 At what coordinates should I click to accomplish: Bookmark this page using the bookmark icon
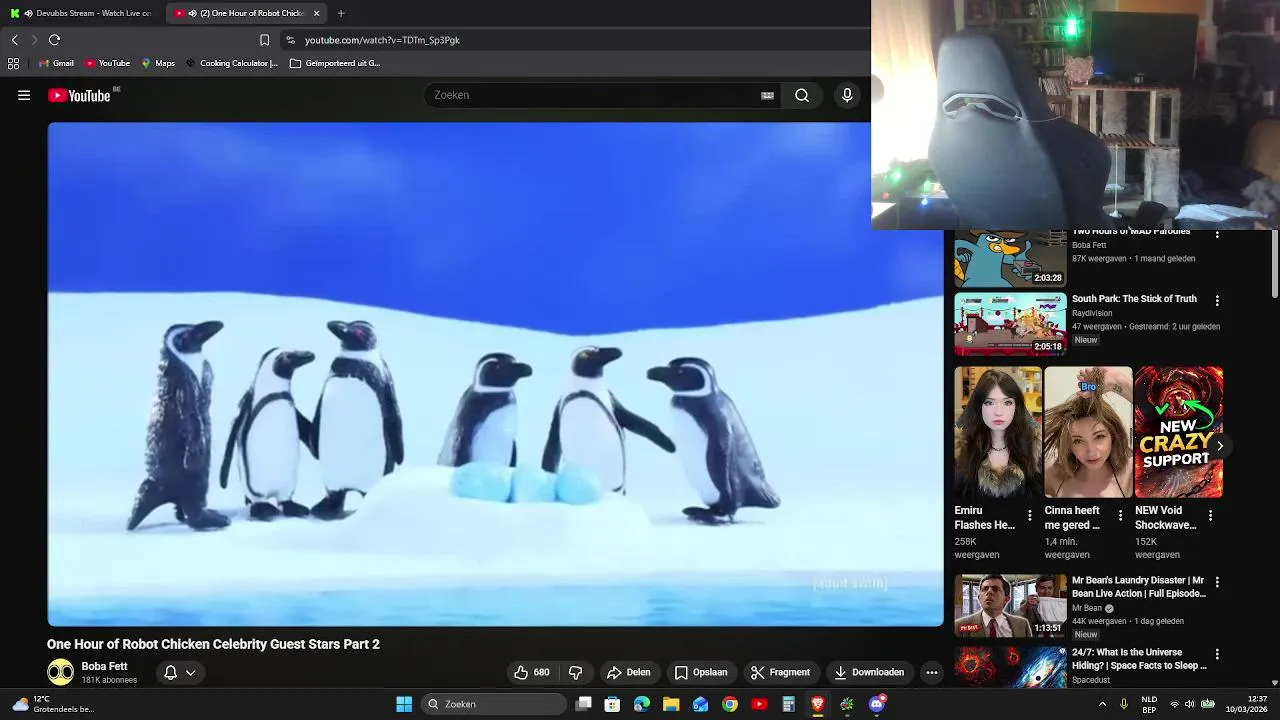264,40
